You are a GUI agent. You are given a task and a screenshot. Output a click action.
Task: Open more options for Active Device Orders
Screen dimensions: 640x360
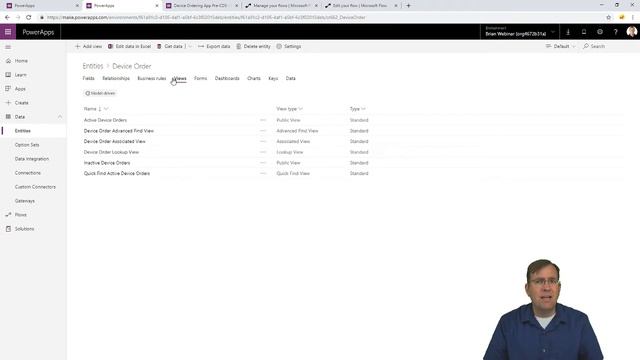(263, 120)
